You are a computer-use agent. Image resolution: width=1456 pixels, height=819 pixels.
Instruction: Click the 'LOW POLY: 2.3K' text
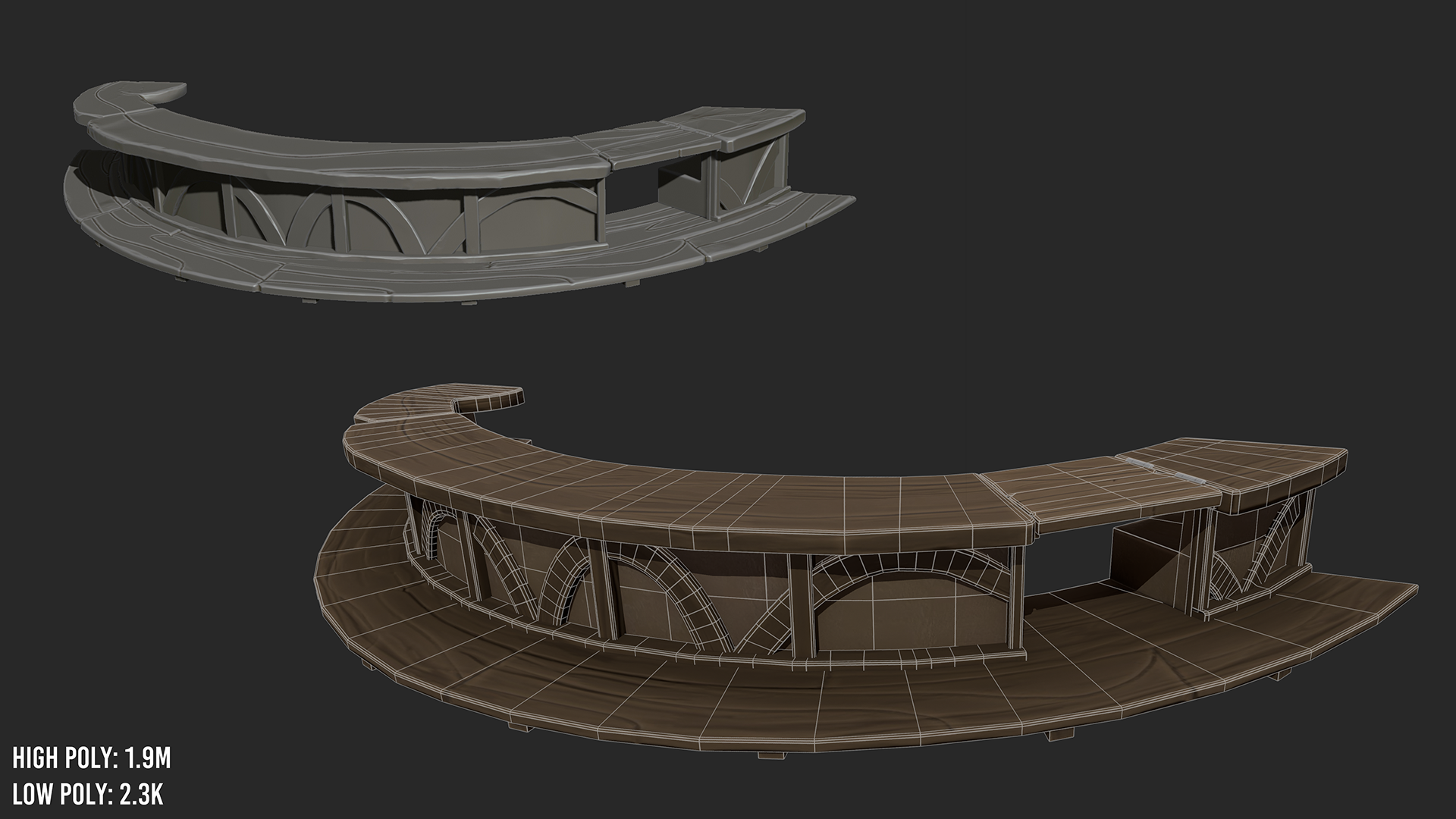tap(88, 795)
